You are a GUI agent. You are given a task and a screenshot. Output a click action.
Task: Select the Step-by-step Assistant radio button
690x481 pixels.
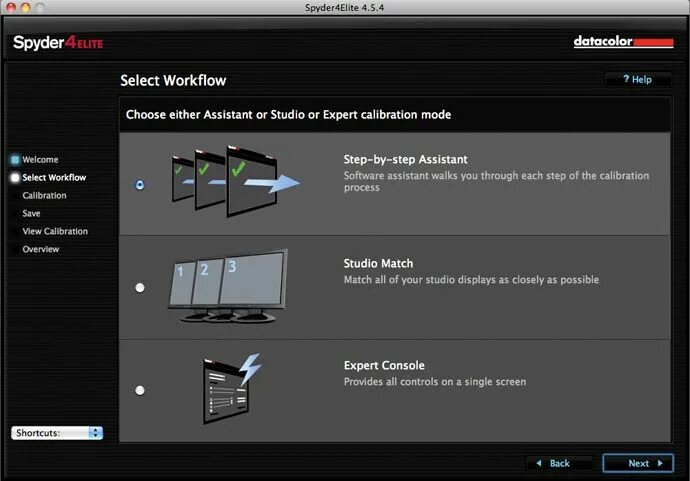click(x=140, y=185)
